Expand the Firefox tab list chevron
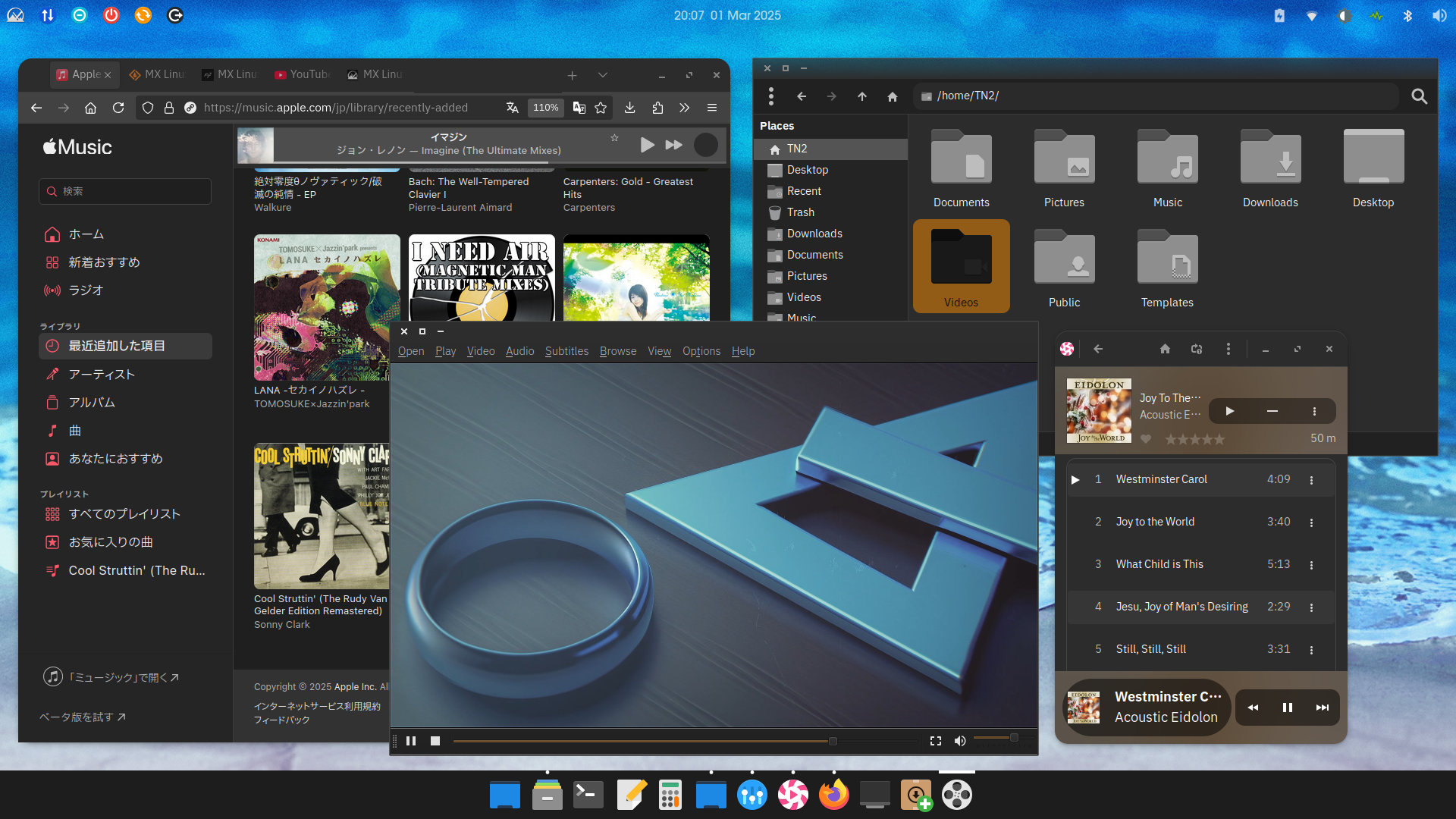The image size is (1456, 819). (602, 75)
